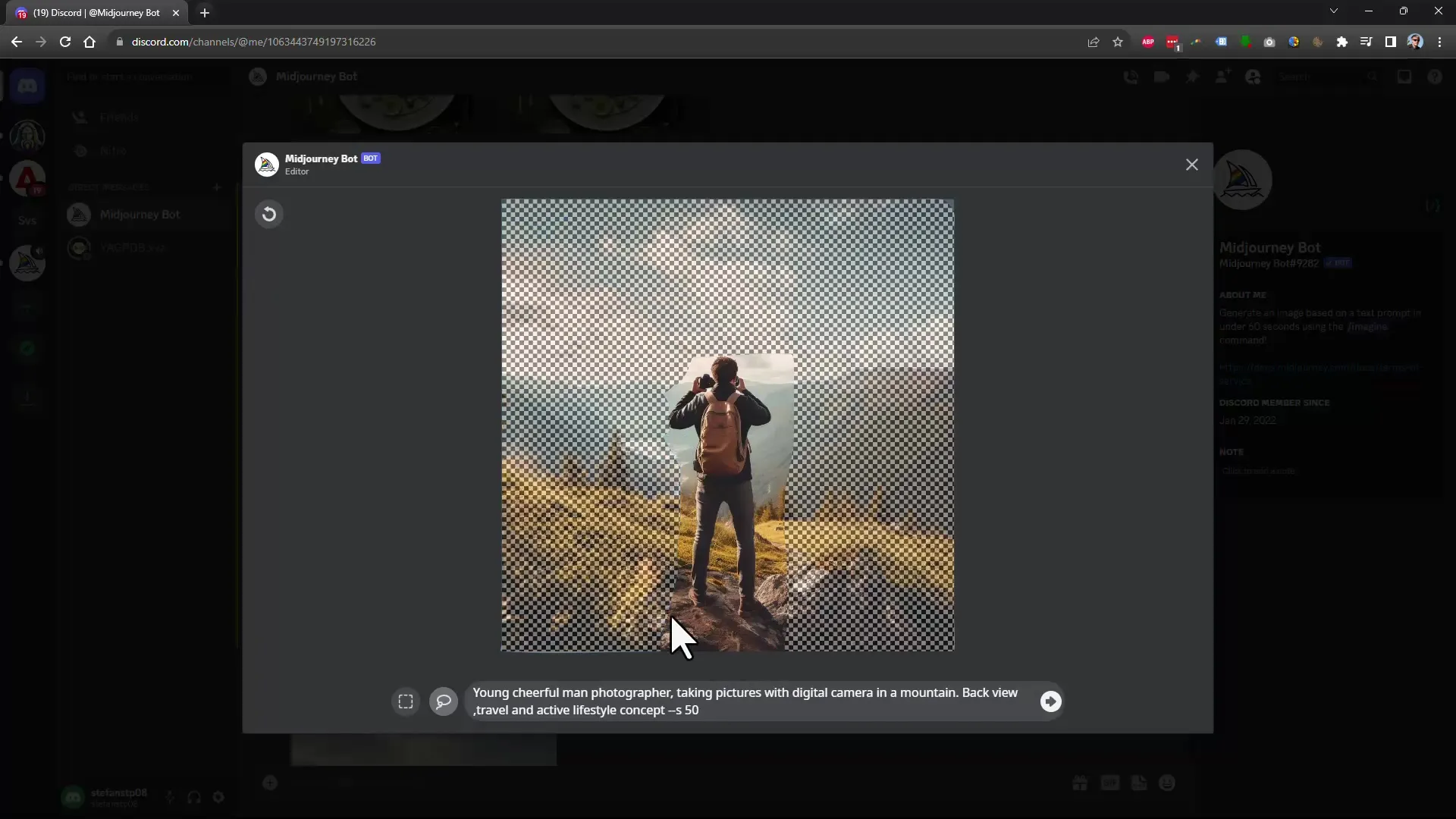Image resolution: width=1456 pixels, height=819 pixels.
Task: Bookmark this page with the star
Action: point(1118,42)
